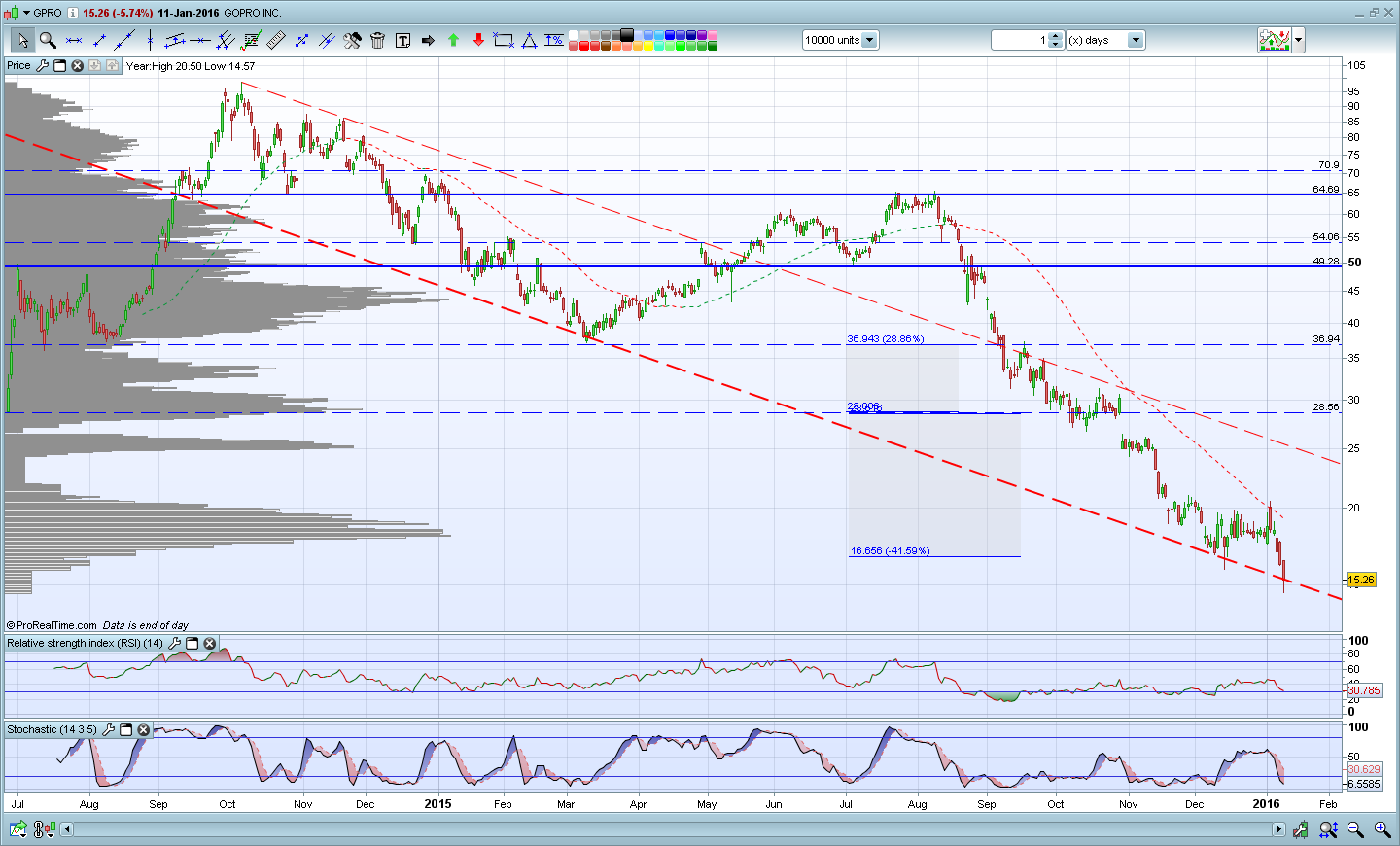Viewport: 1400px width, 846px height.
Task: Select the magnifying glass zoom tool
Action: [x=48, y=40]
